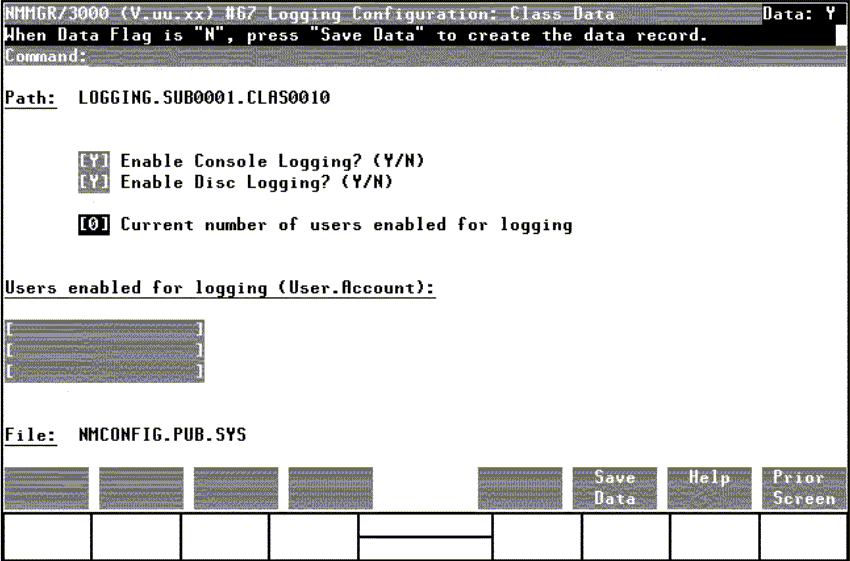Go back with Prior Screen key
Screen dimensions: 850x561
click(x=804, y=488)
